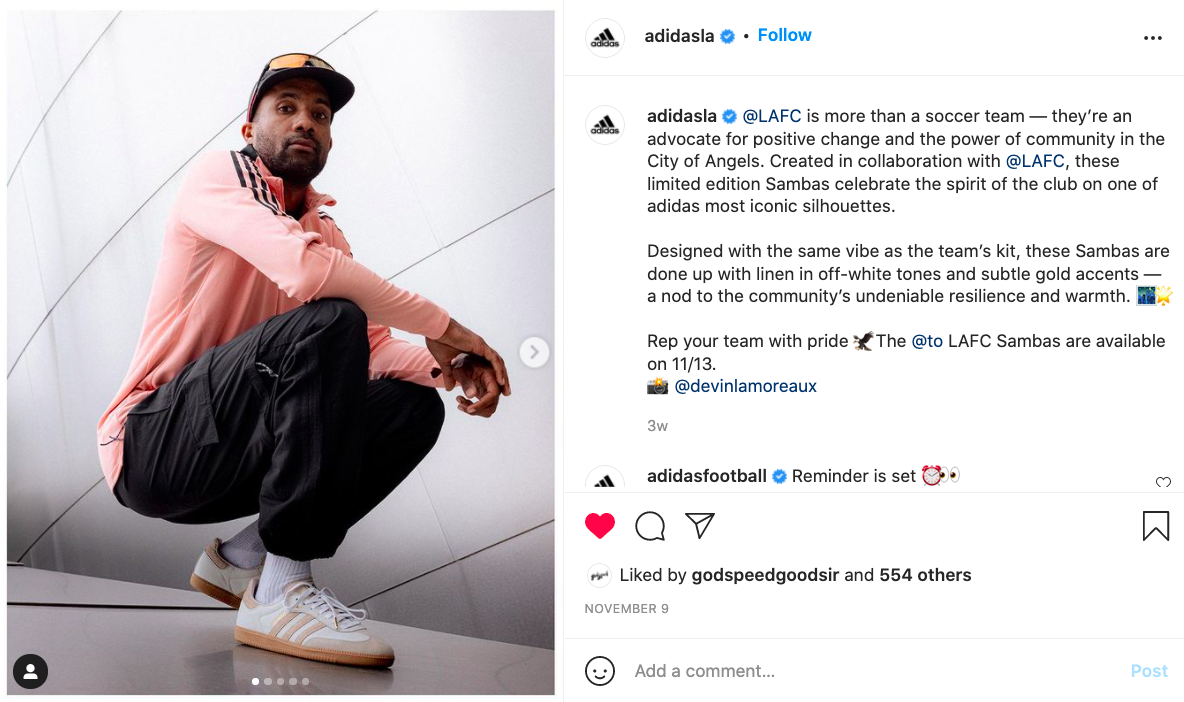Open godspeedgoodsir small avatar near likes
The height and width of the screenshot is (702, 1184).
tap(599, 576)
